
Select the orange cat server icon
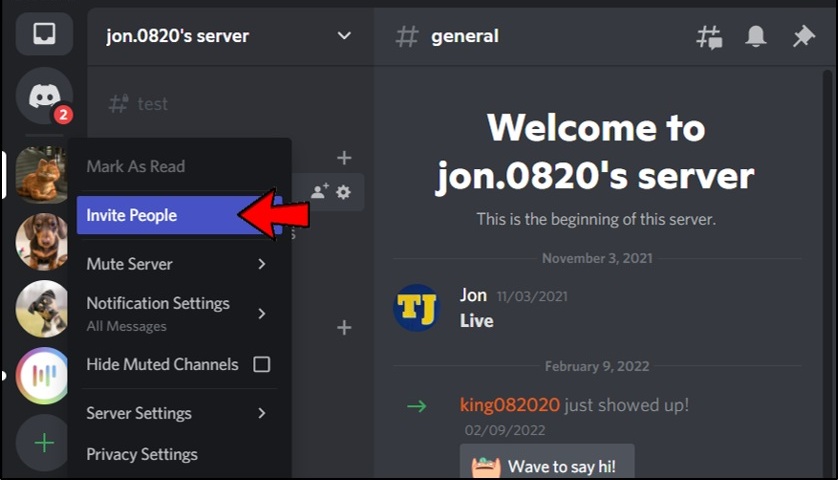[41, 175]
